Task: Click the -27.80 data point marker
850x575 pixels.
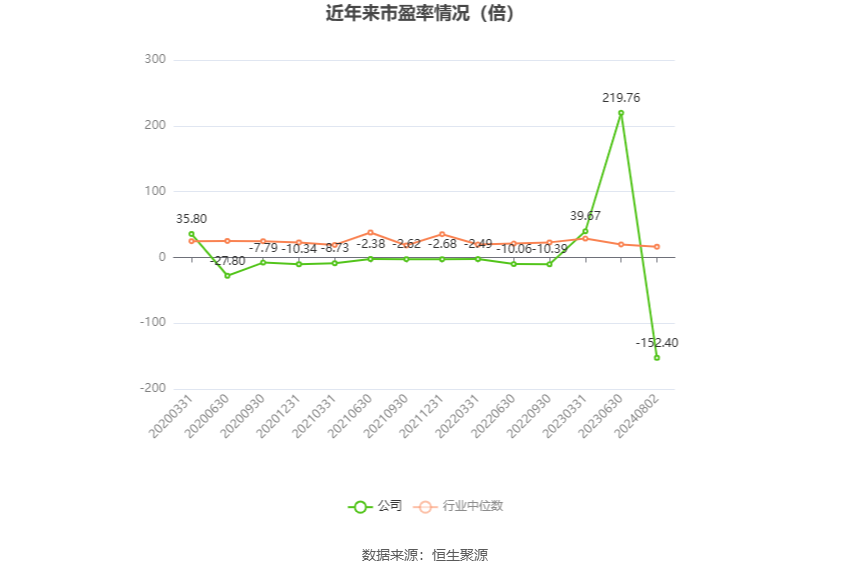Action: [227, 275]
